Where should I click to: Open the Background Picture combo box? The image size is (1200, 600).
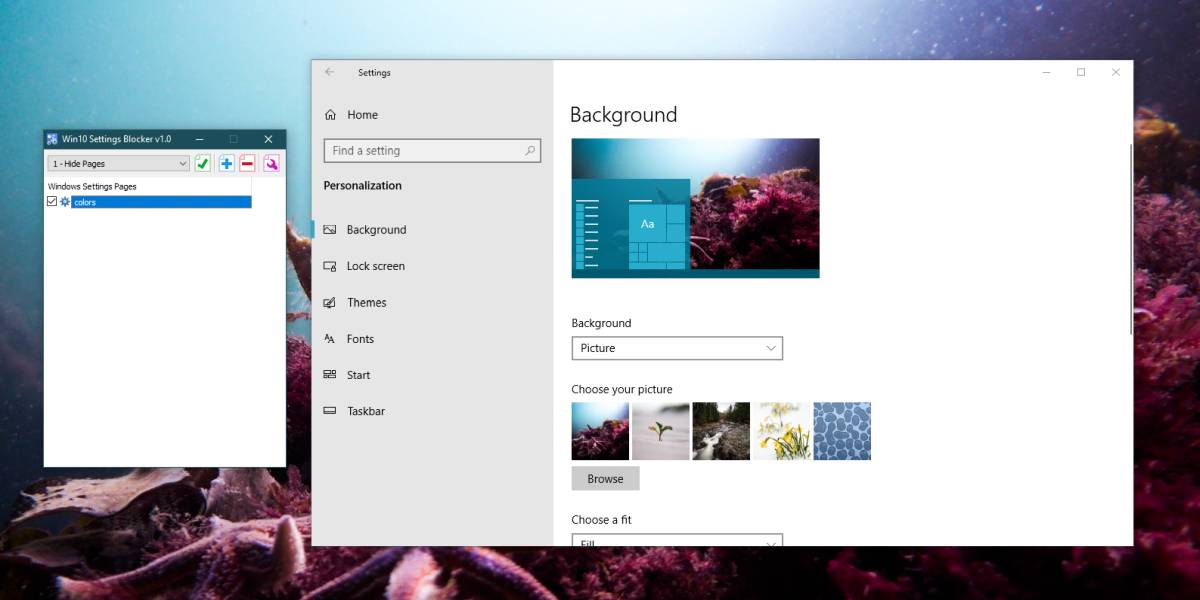pyautogui.click(x=677, y=348)
